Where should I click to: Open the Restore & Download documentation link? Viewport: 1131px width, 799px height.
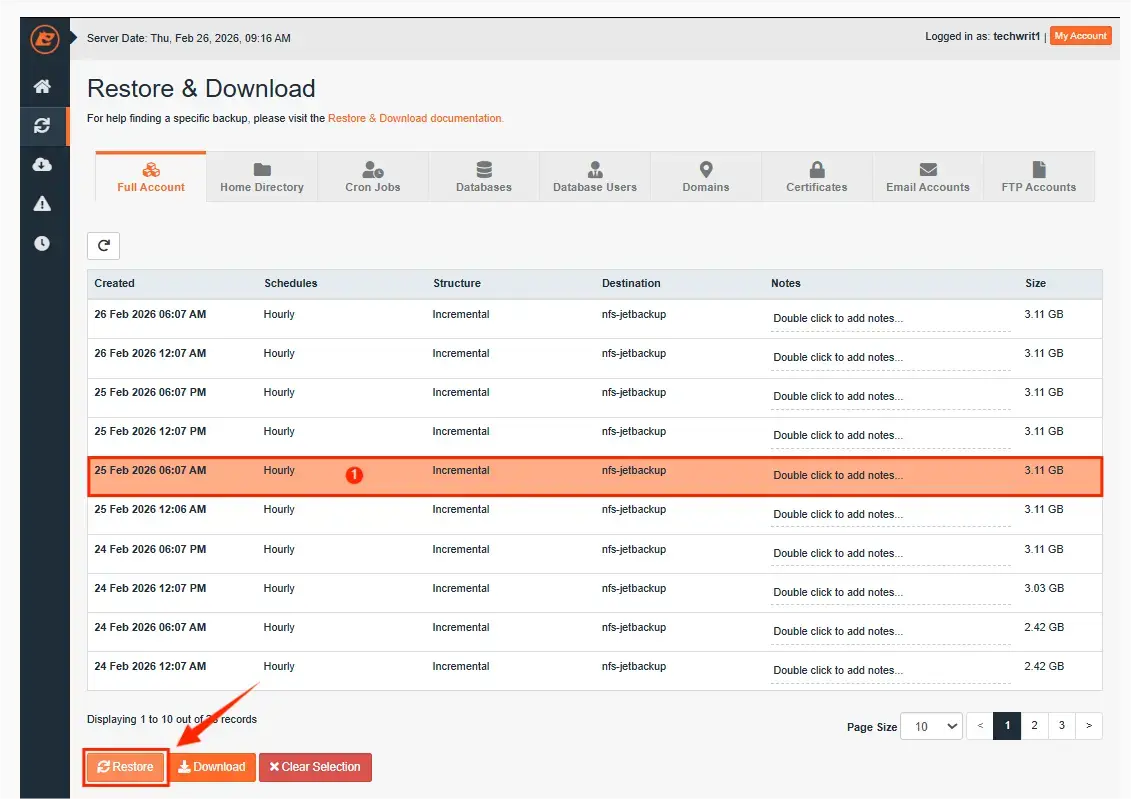(x=415, y=118)
